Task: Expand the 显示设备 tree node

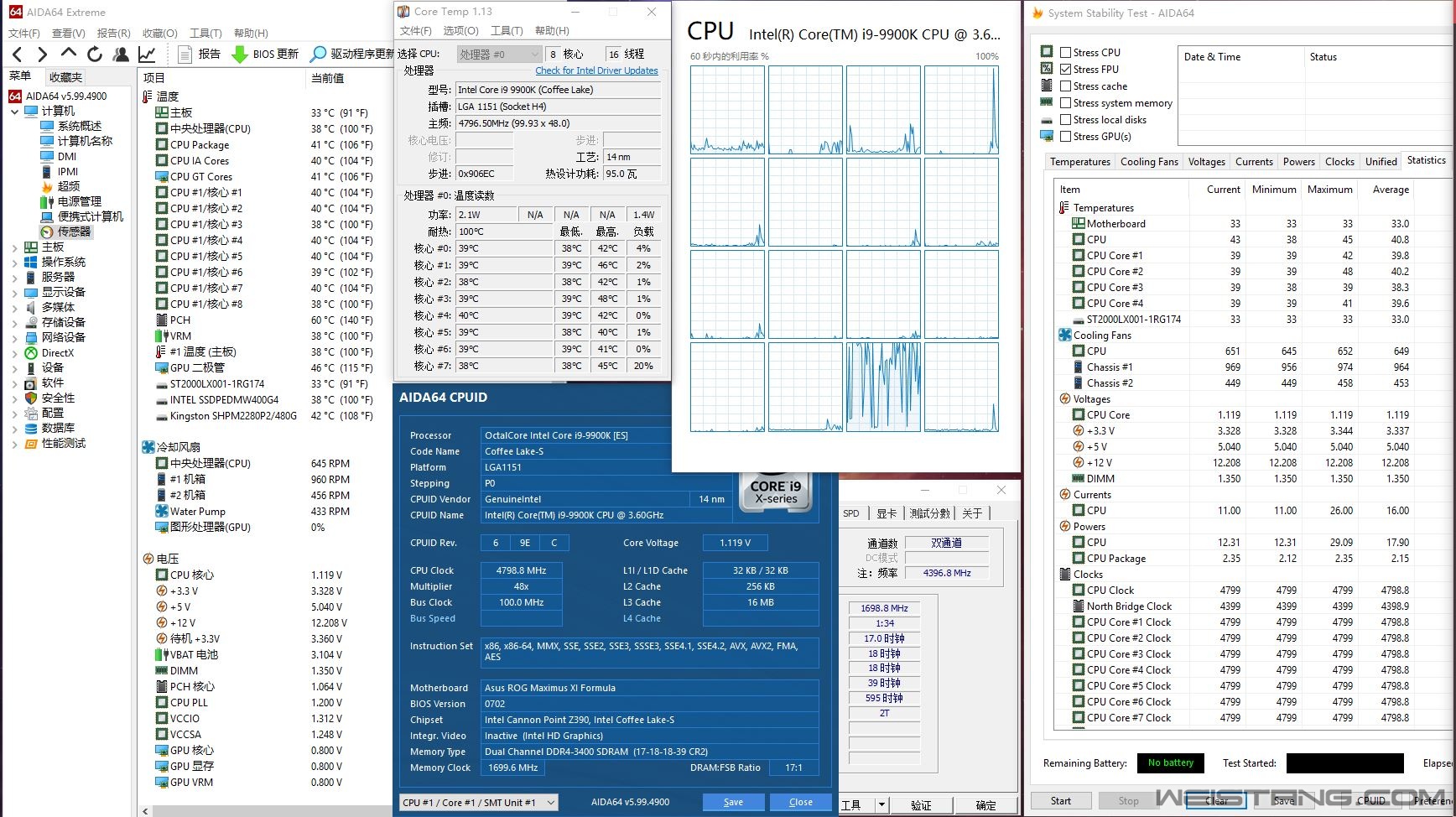Action: [14, 293]
